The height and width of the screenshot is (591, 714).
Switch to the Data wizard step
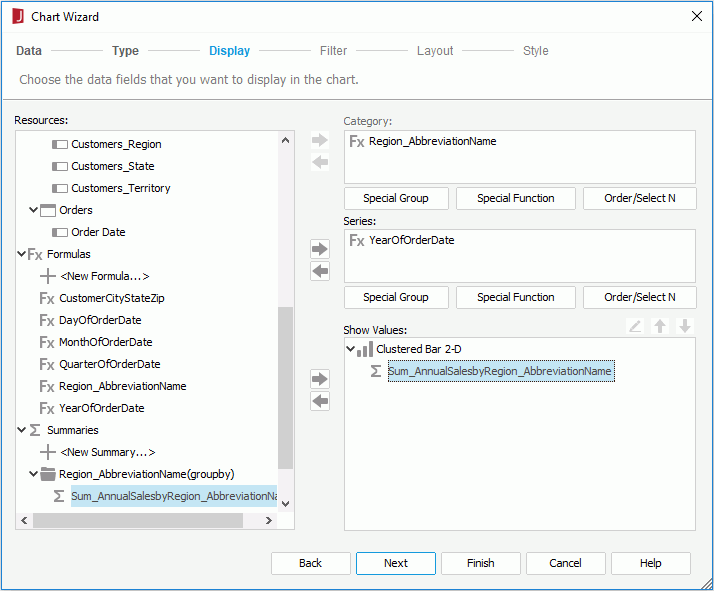tap(29, 51)
